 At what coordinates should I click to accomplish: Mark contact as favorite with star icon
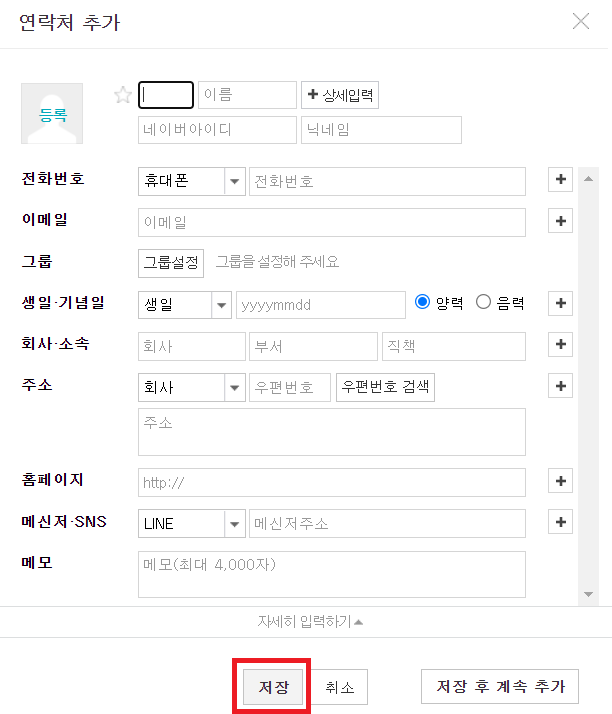[123, 95]
